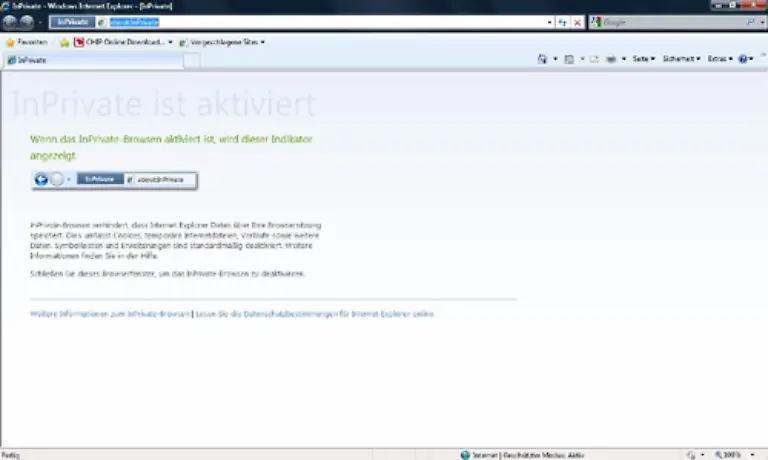This screenshot has width=768, height=460.
Task: Select the InPrivate browser tab
Action: [94, 60]
